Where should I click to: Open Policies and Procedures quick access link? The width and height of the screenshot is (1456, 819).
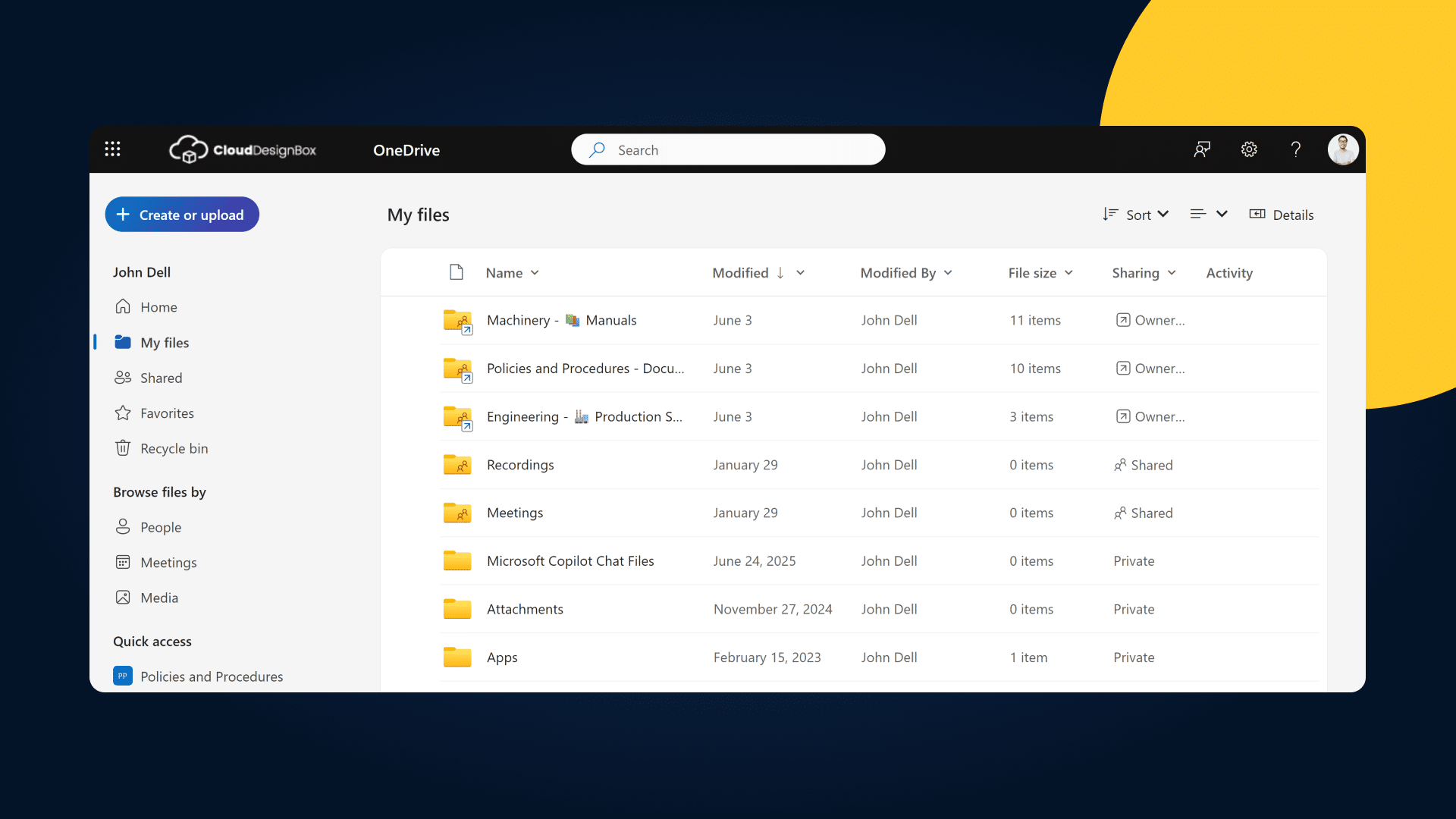point(212,676)
